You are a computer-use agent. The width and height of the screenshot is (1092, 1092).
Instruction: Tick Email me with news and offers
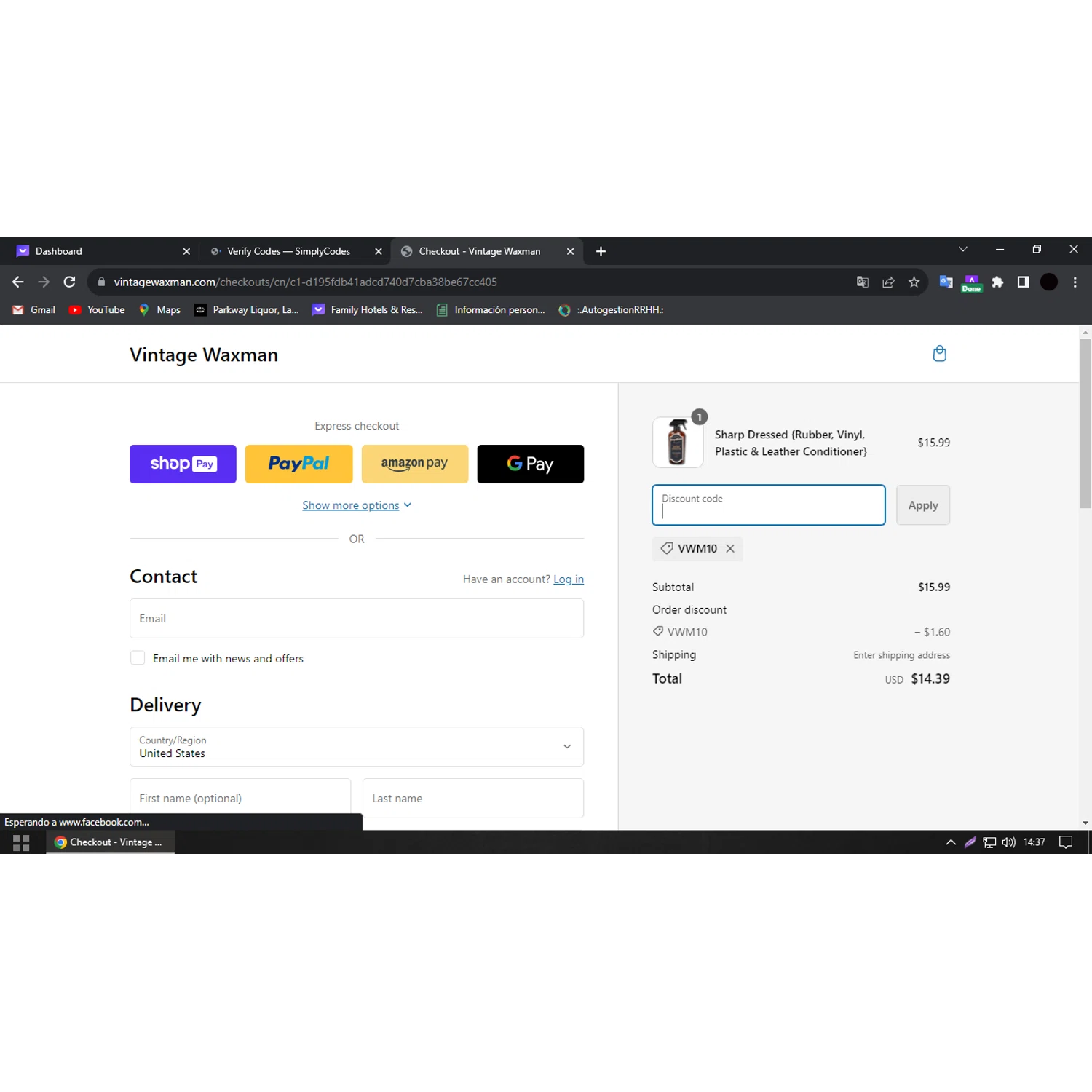click(x=138, y=658)
